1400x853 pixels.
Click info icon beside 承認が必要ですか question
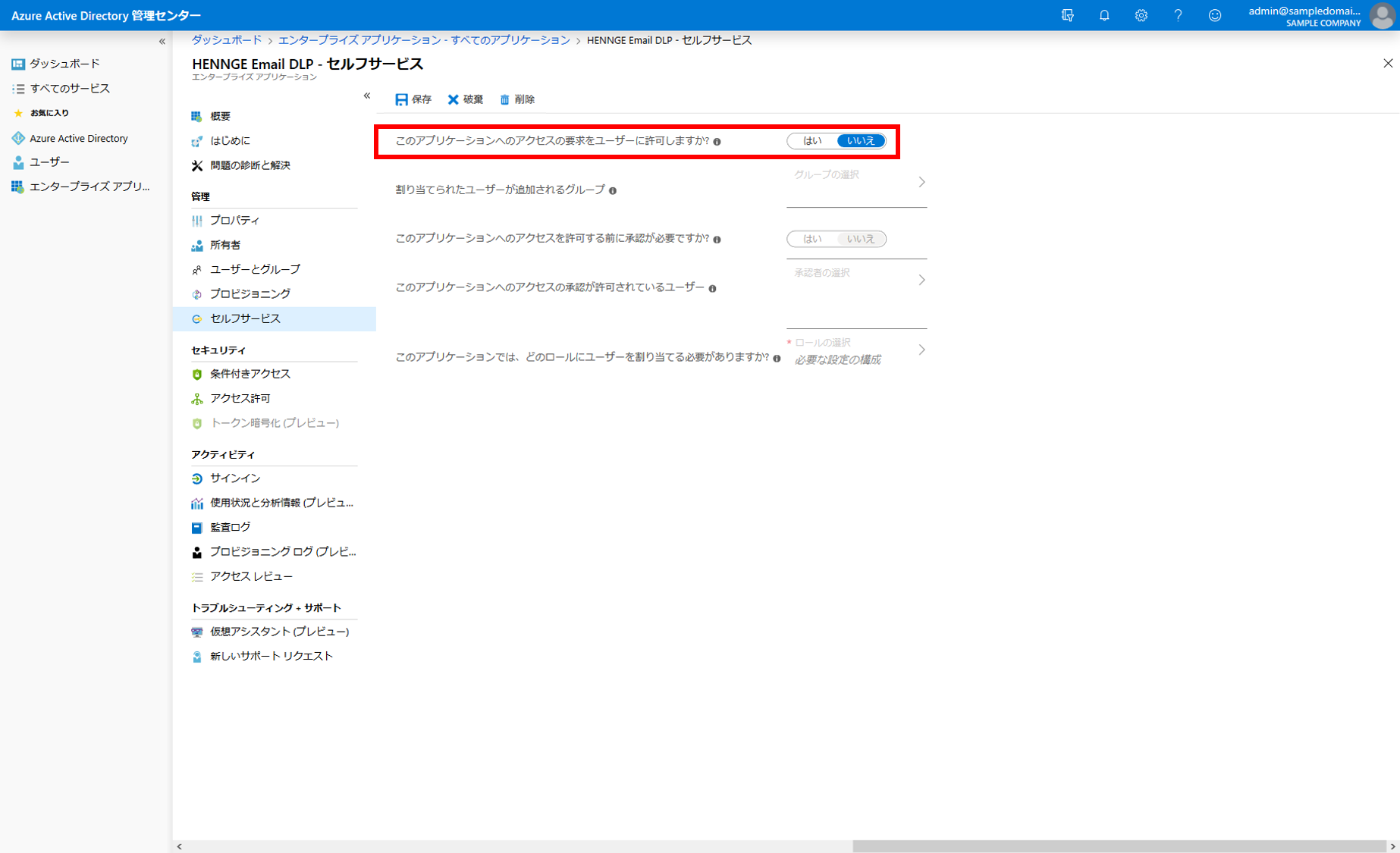(717, 240)
